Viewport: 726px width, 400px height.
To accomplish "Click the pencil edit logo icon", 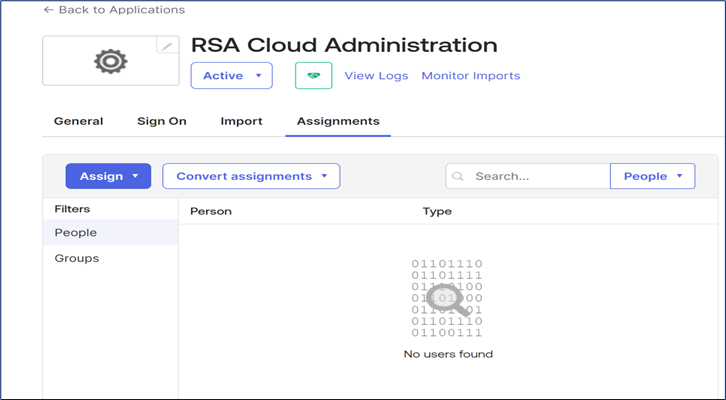I will 167,46.
